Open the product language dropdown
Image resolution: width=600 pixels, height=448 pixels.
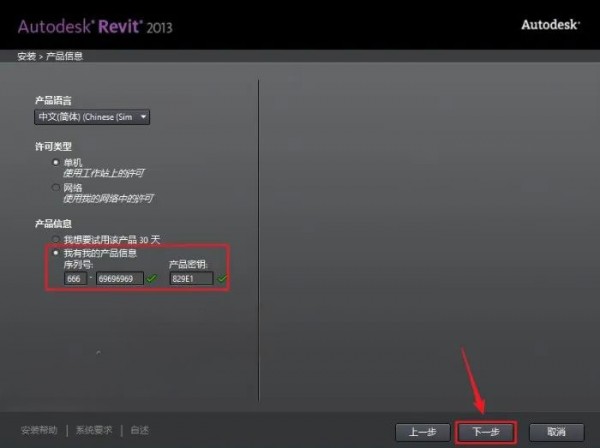click(92, 117)
